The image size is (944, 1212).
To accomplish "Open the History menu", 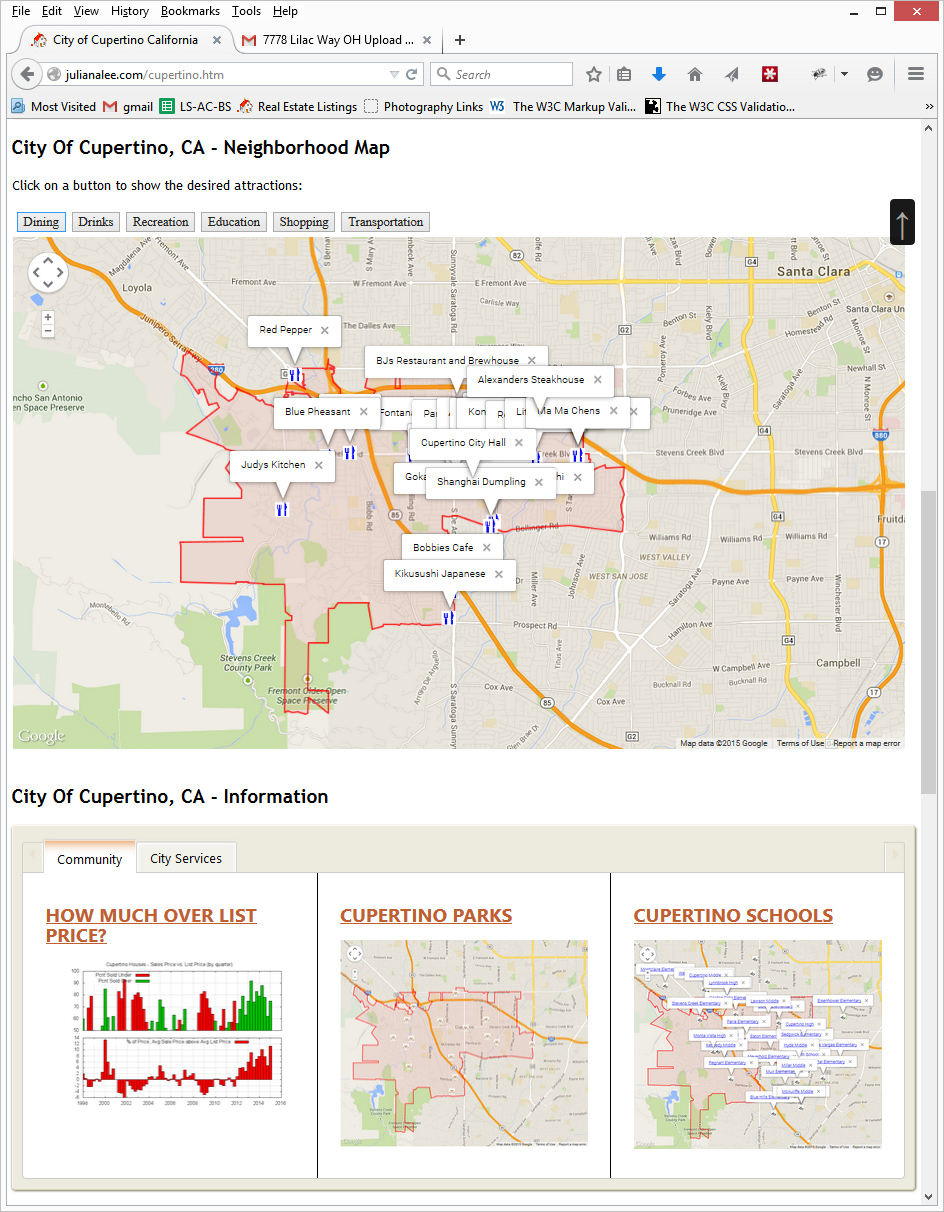I will tap(130, 11).
